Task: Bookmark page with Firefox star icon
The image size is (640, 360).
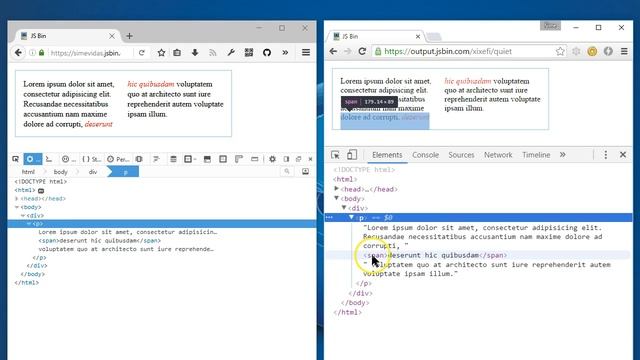Action: (x=161, y=53)
